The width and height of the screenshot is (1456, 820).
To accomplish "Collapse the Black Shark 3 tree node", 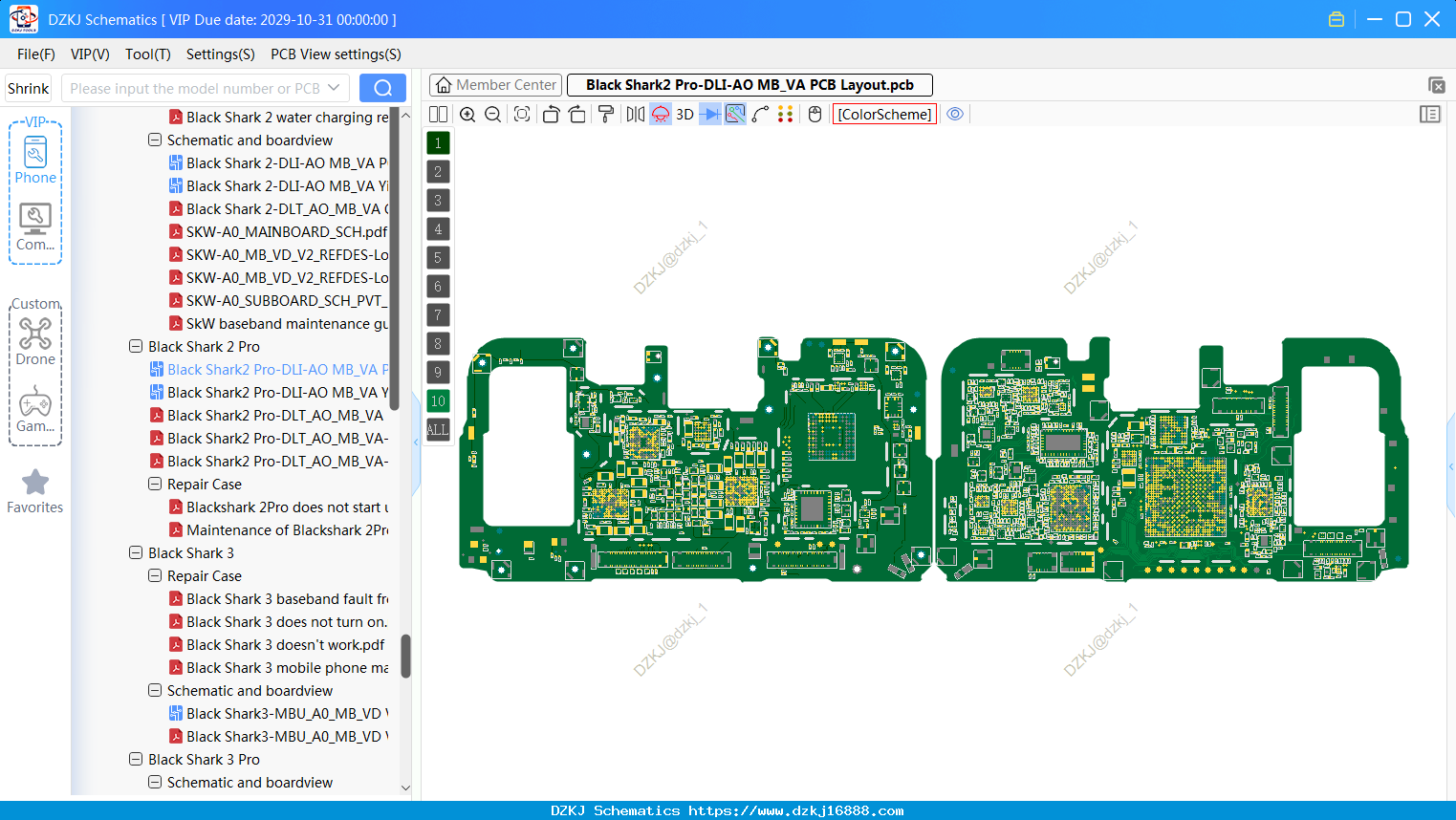I will [x=136, y=552].
